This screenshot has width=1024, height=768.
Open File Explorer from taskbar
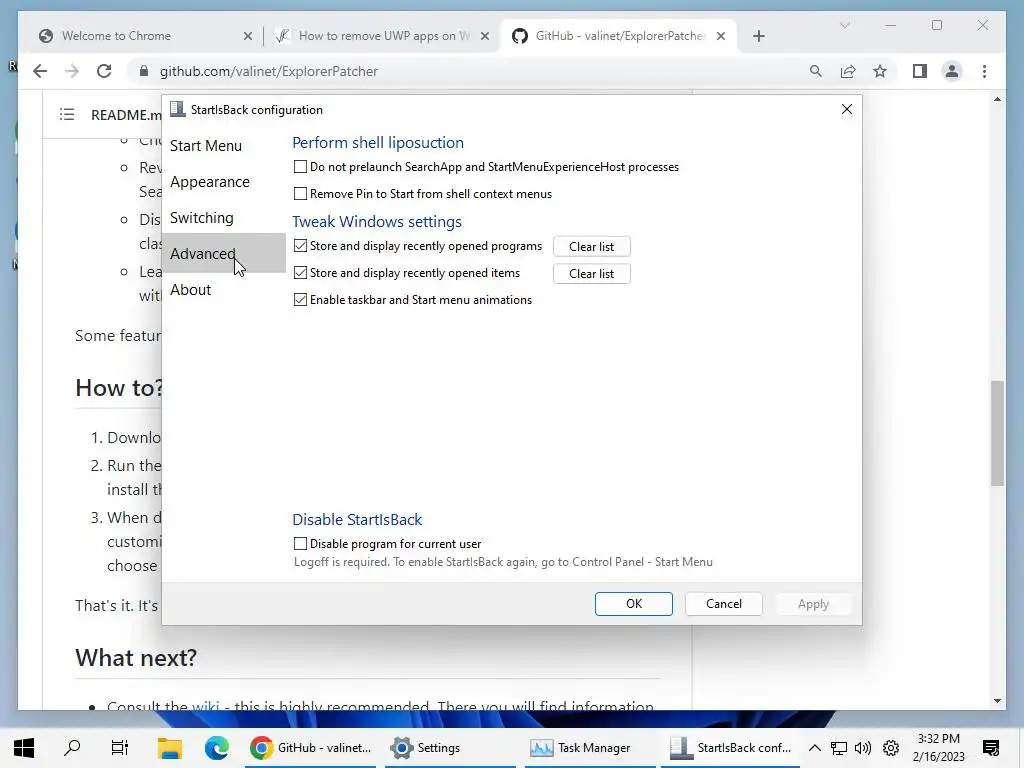coord(169,748)
